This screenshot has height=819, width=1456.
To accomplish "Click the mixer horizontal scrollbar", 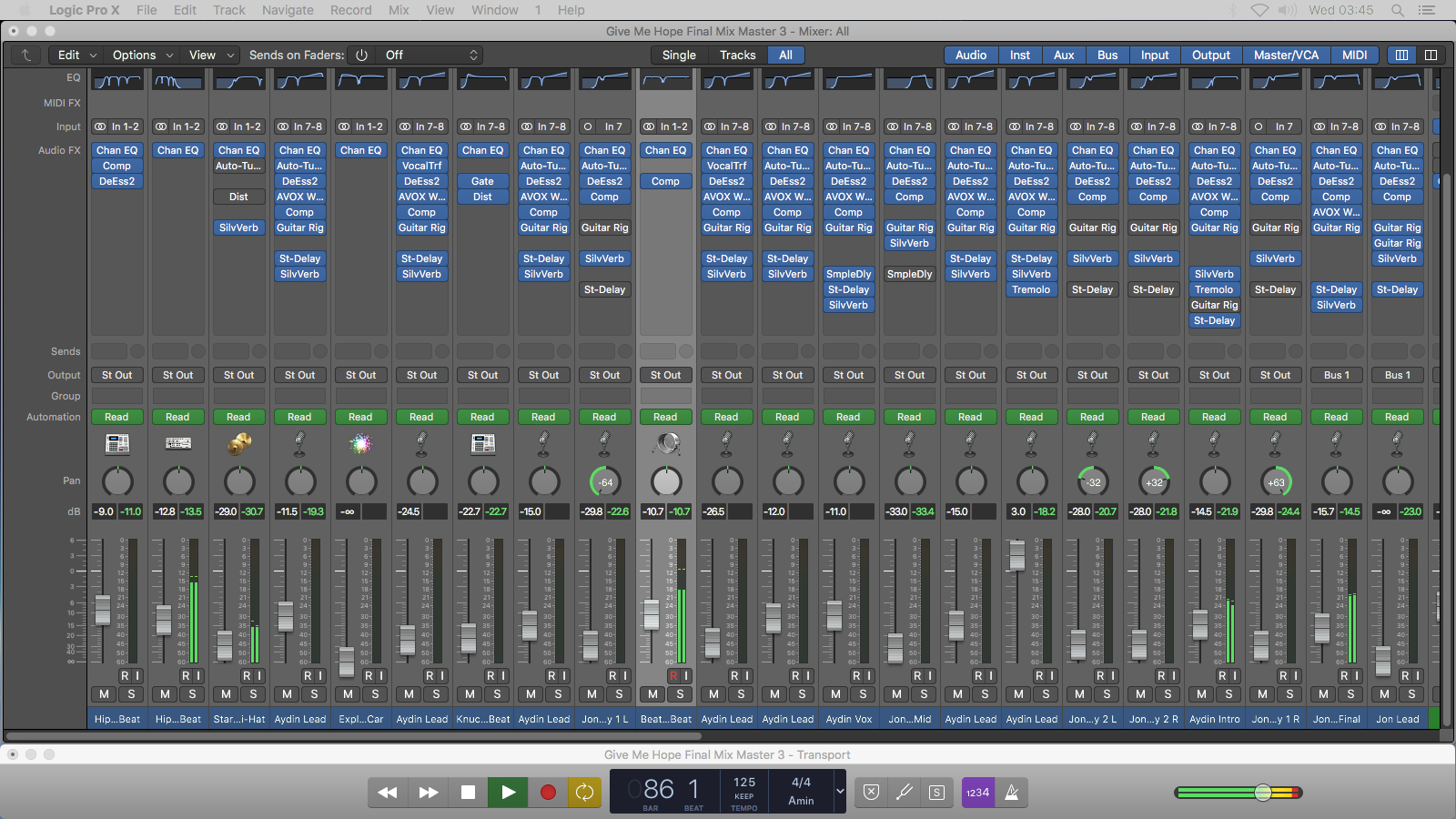I will (355, 736).
